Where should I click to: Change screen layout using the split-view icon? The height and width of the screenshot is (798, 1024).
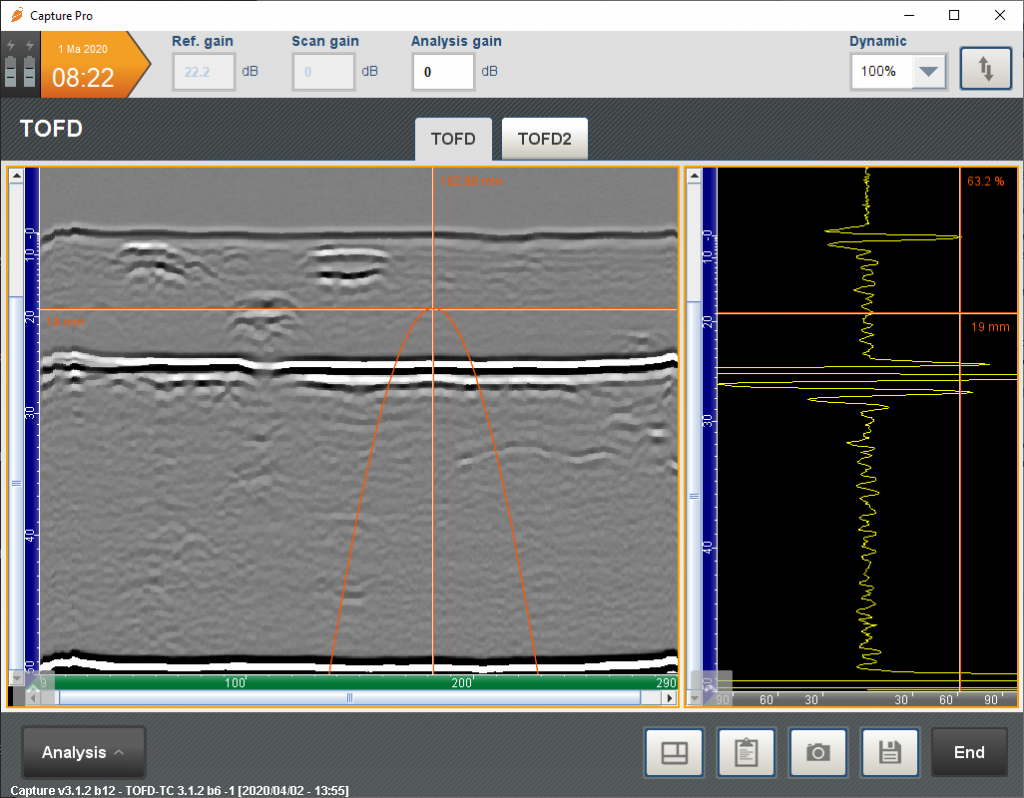pyautogui.click(x=674, y=752)
